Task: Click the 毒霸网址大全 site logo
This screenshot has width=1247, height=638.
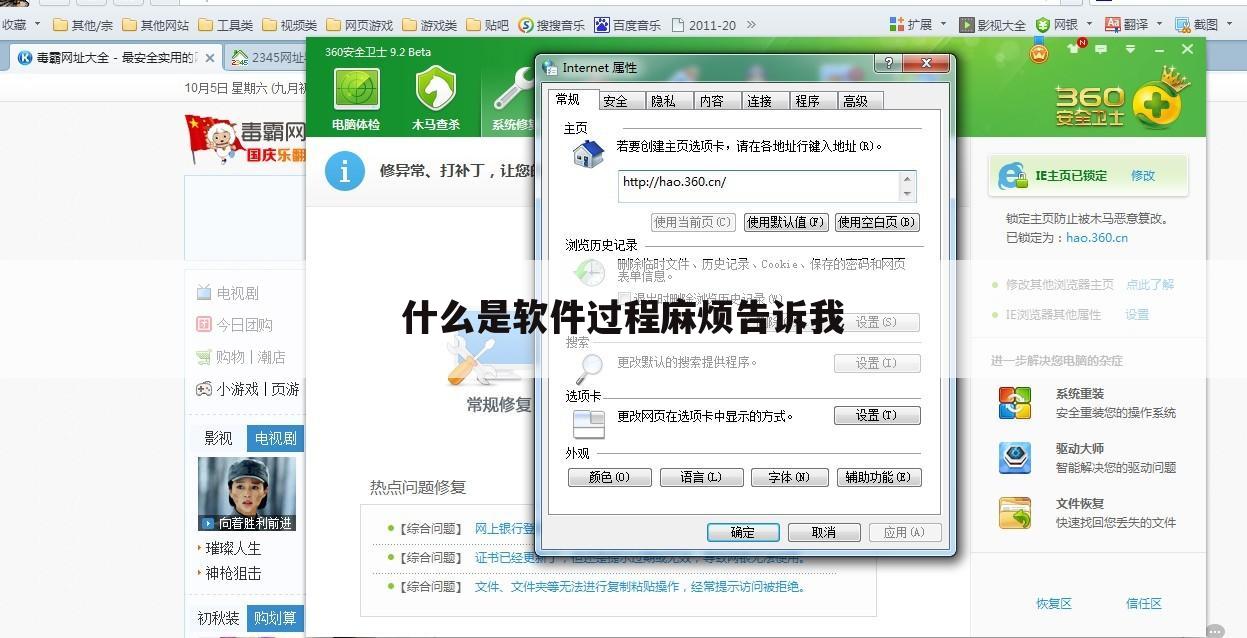Action: (x=246, y=138)
